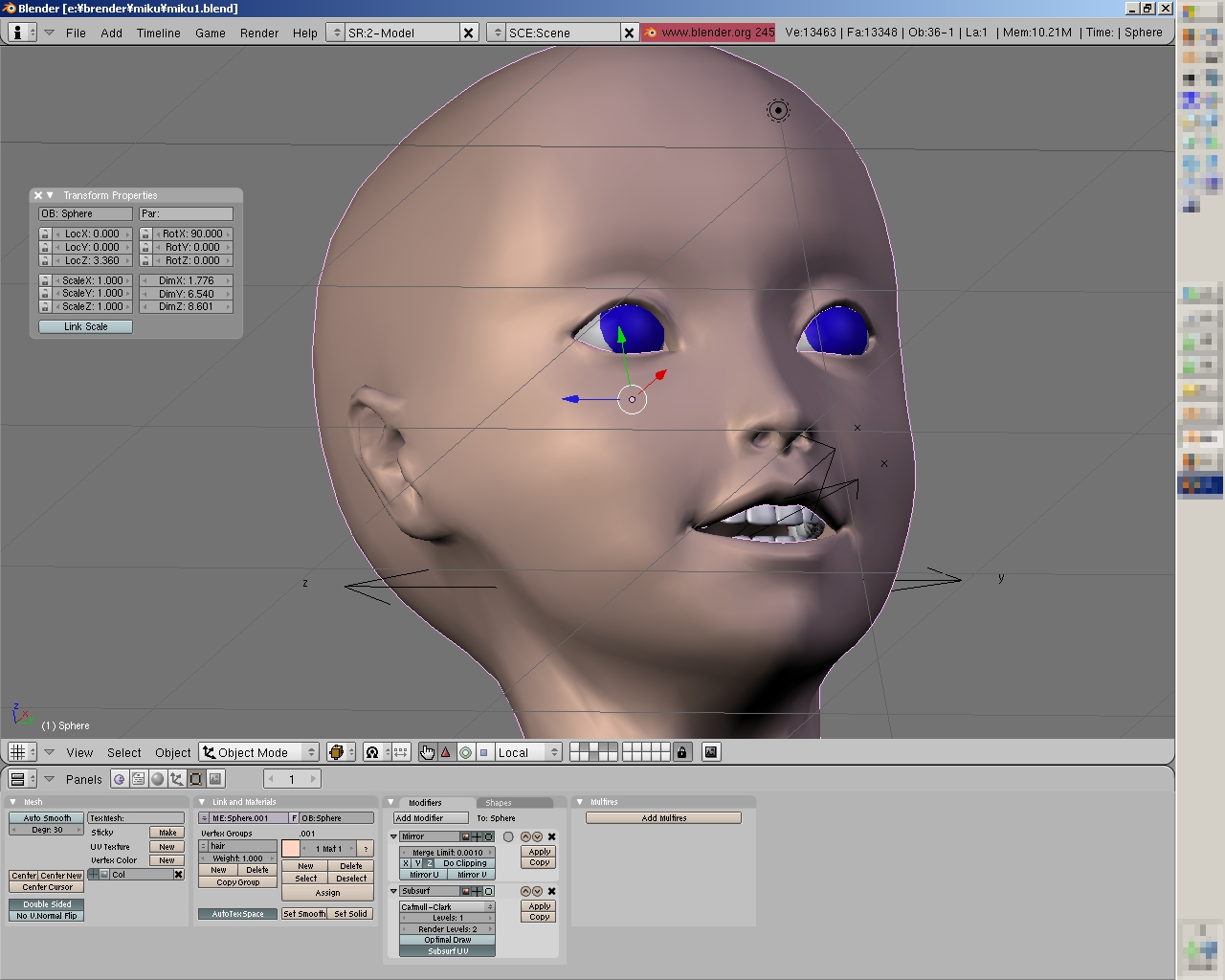Toggle the move object centers only icon
This screenshot has height=980, width=1225.
(x=401, y=752)
